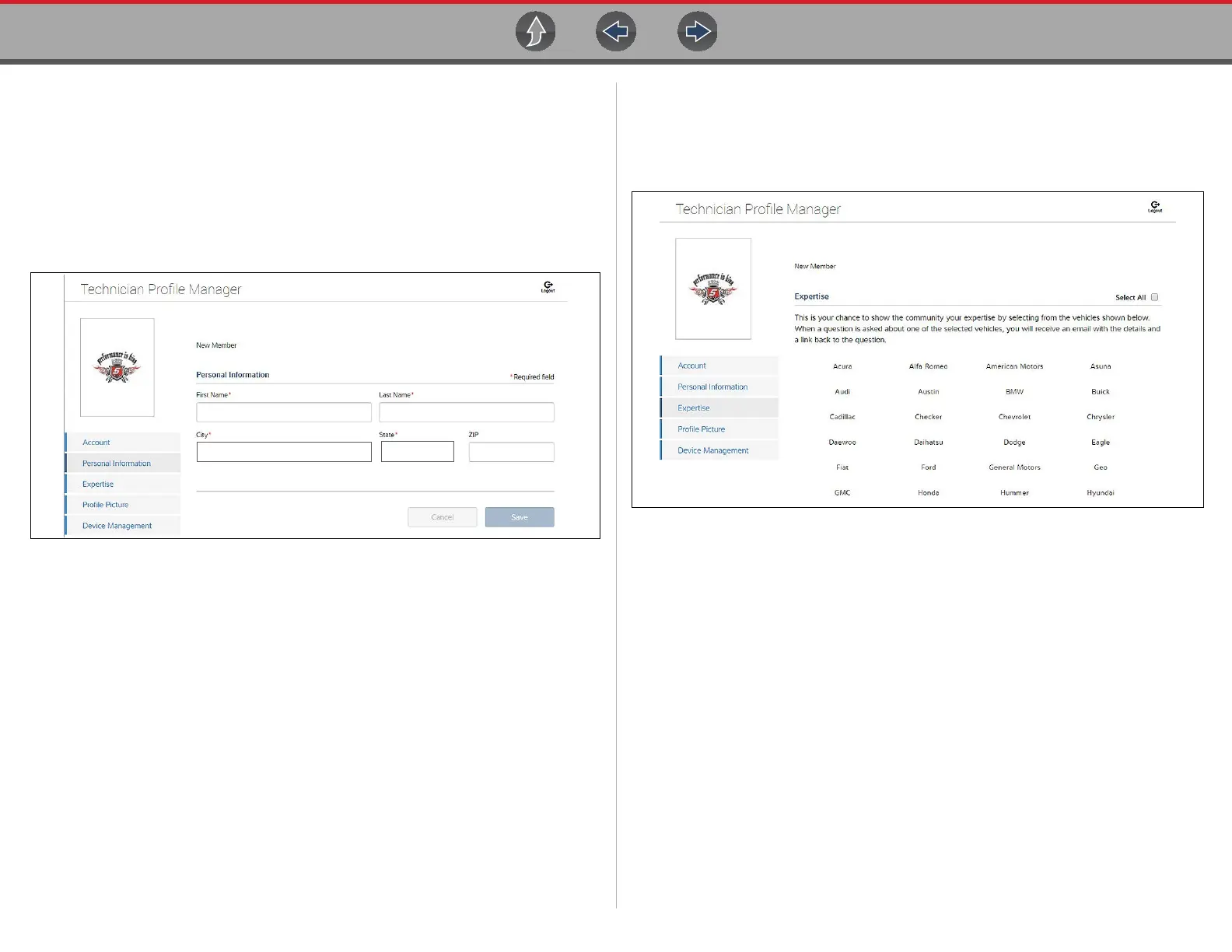
Task: Choose Hyundai from the expertise list
Action: click(x=1101, y=493)
